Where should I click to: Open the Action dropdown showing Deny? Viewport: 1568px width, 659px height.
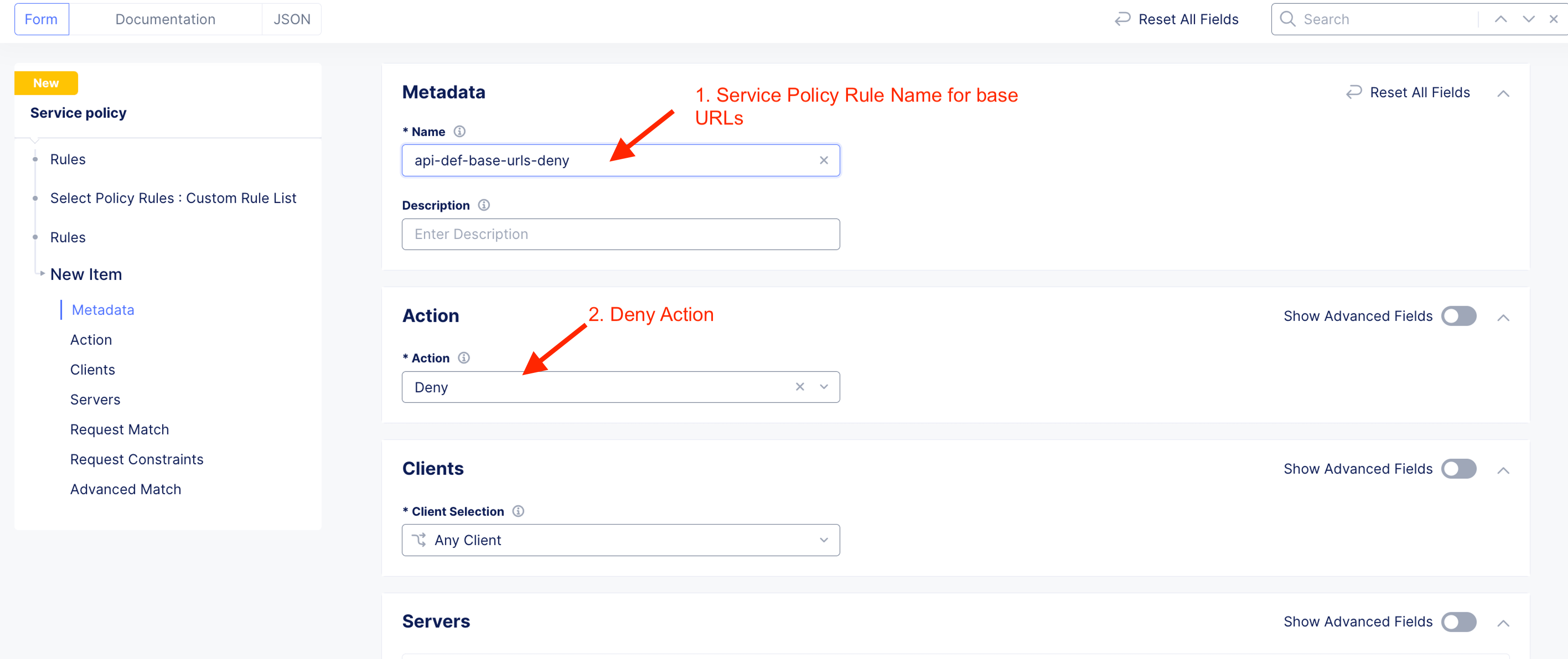pos(824,387)
